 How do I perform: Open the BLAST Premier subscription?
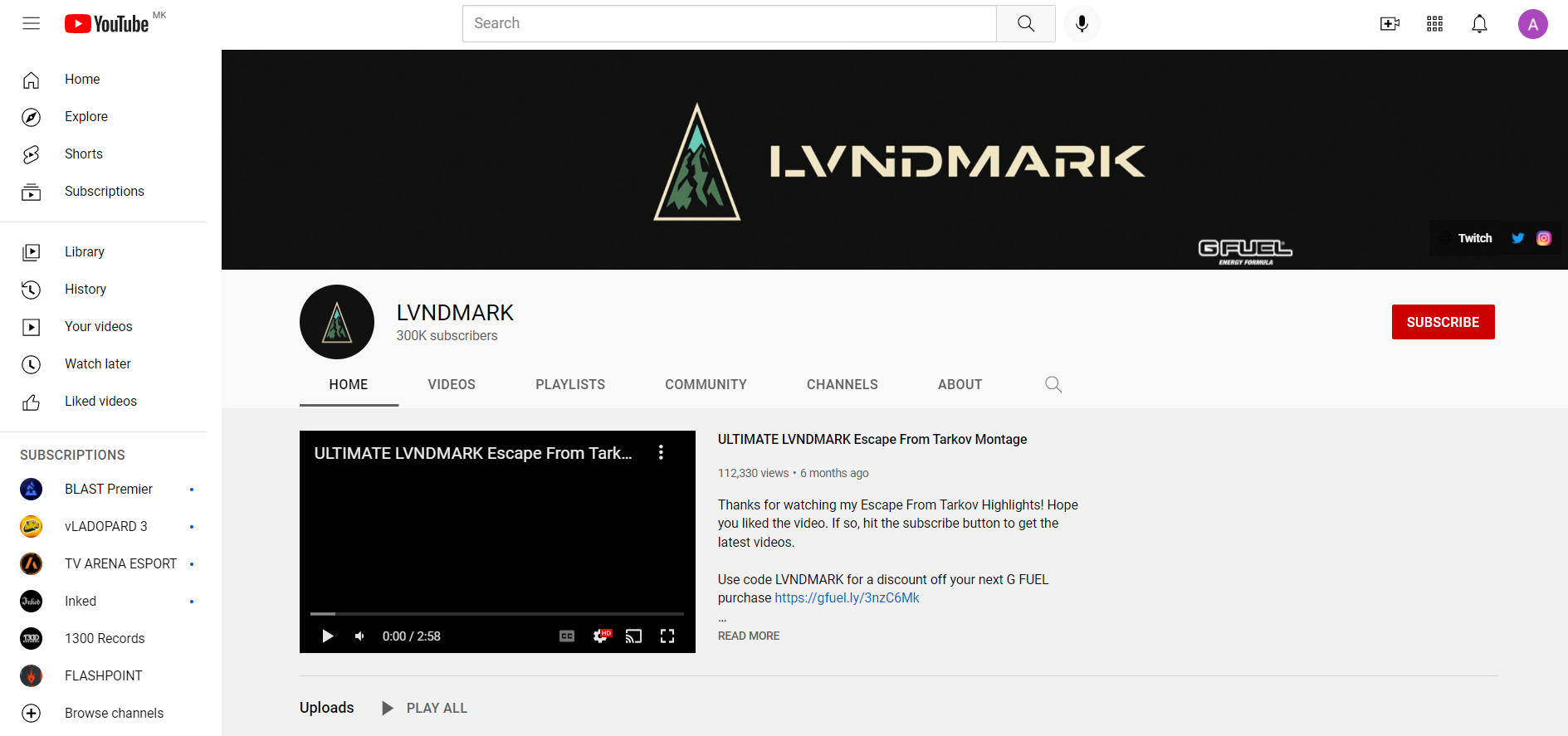point(103,490)
